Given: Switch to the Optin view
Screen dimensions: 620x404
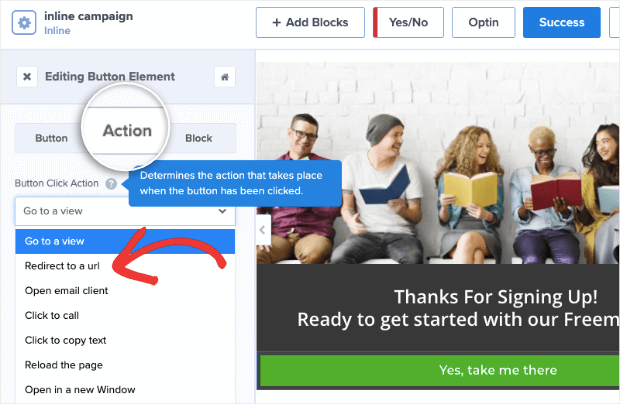Looking at the screenshot, I should (x=484, y=23).
